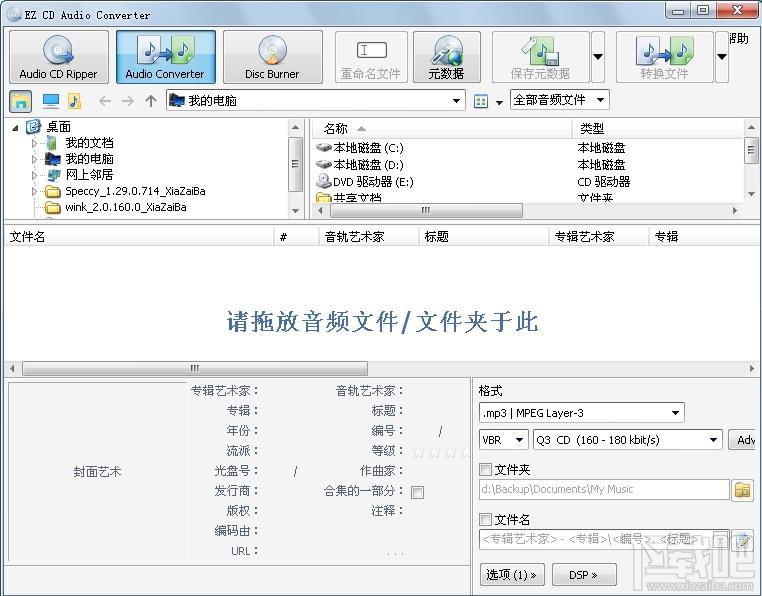Click the 重命名文件 rename files button
The width and height of the screenshot is (762, 596).
click(371, 57)
